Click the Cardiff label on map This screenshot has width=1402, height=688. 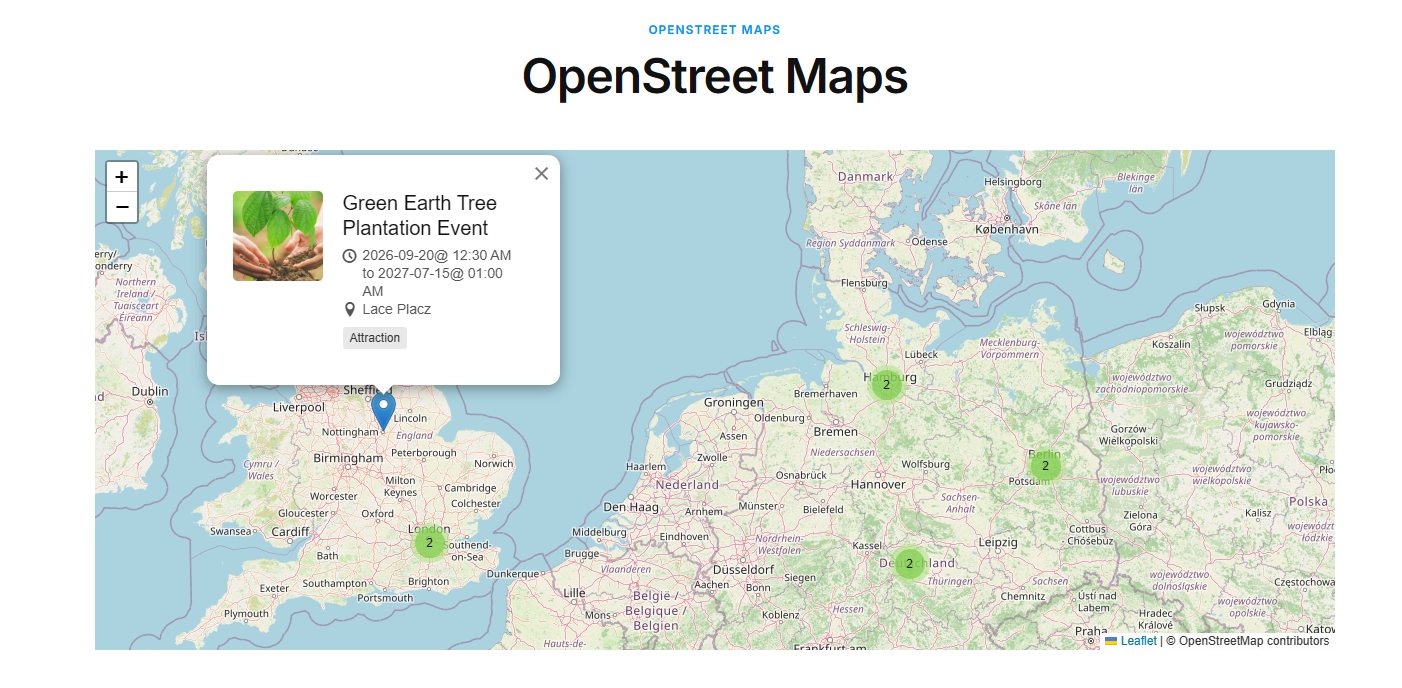[291, 531]
